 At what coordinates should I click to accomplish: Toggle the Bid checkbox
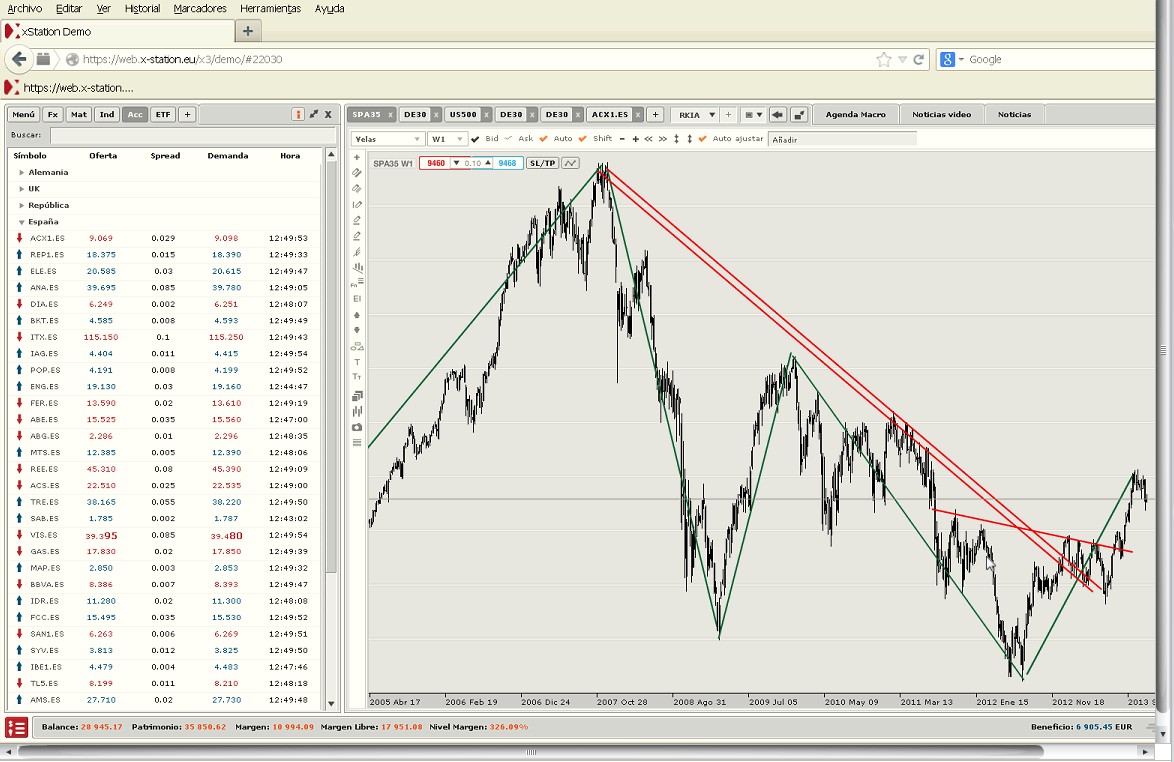point(475,139)
